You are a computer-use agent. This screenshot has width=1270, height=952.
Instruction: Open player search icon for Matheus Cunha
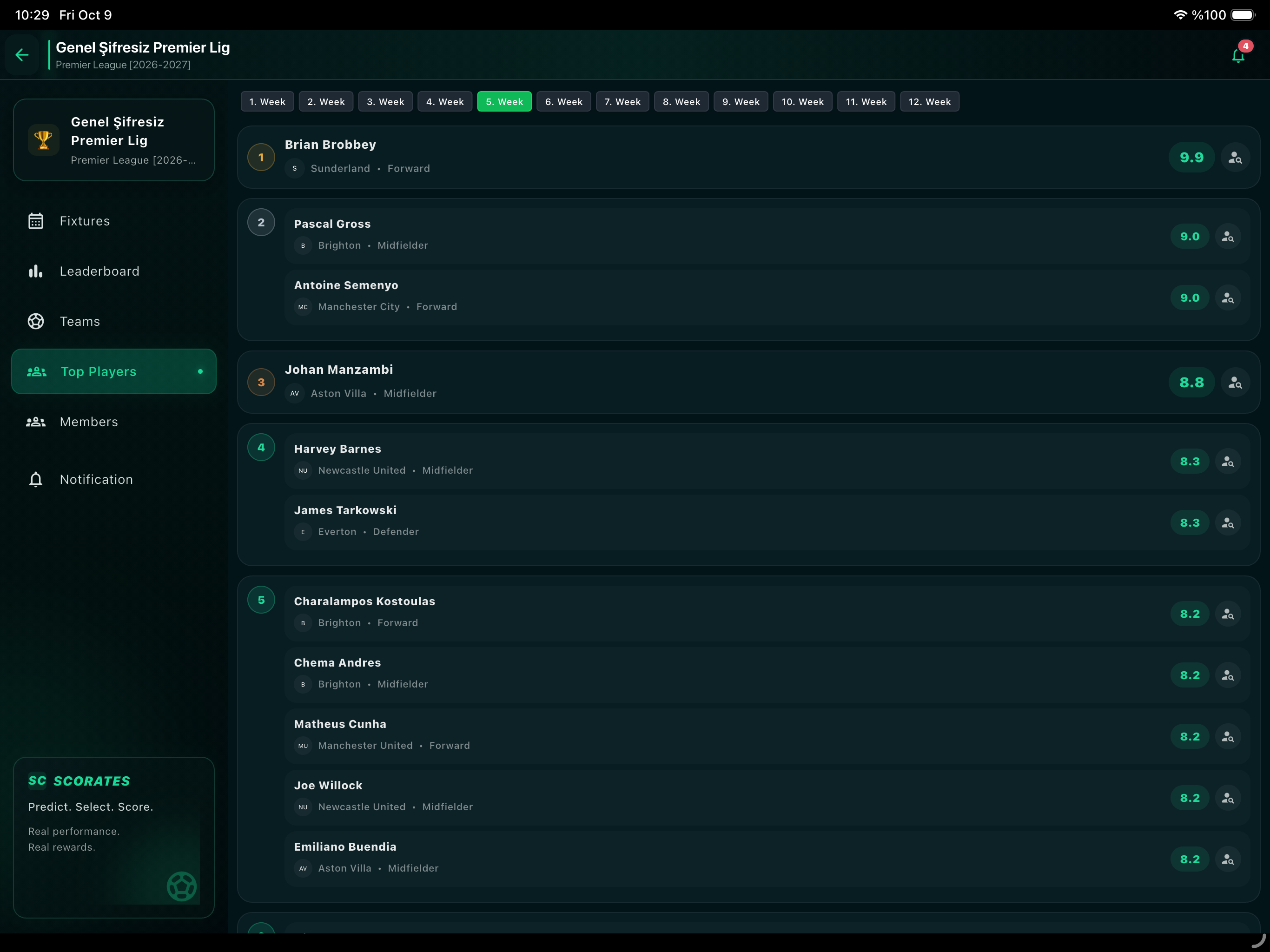point(1228,737)
